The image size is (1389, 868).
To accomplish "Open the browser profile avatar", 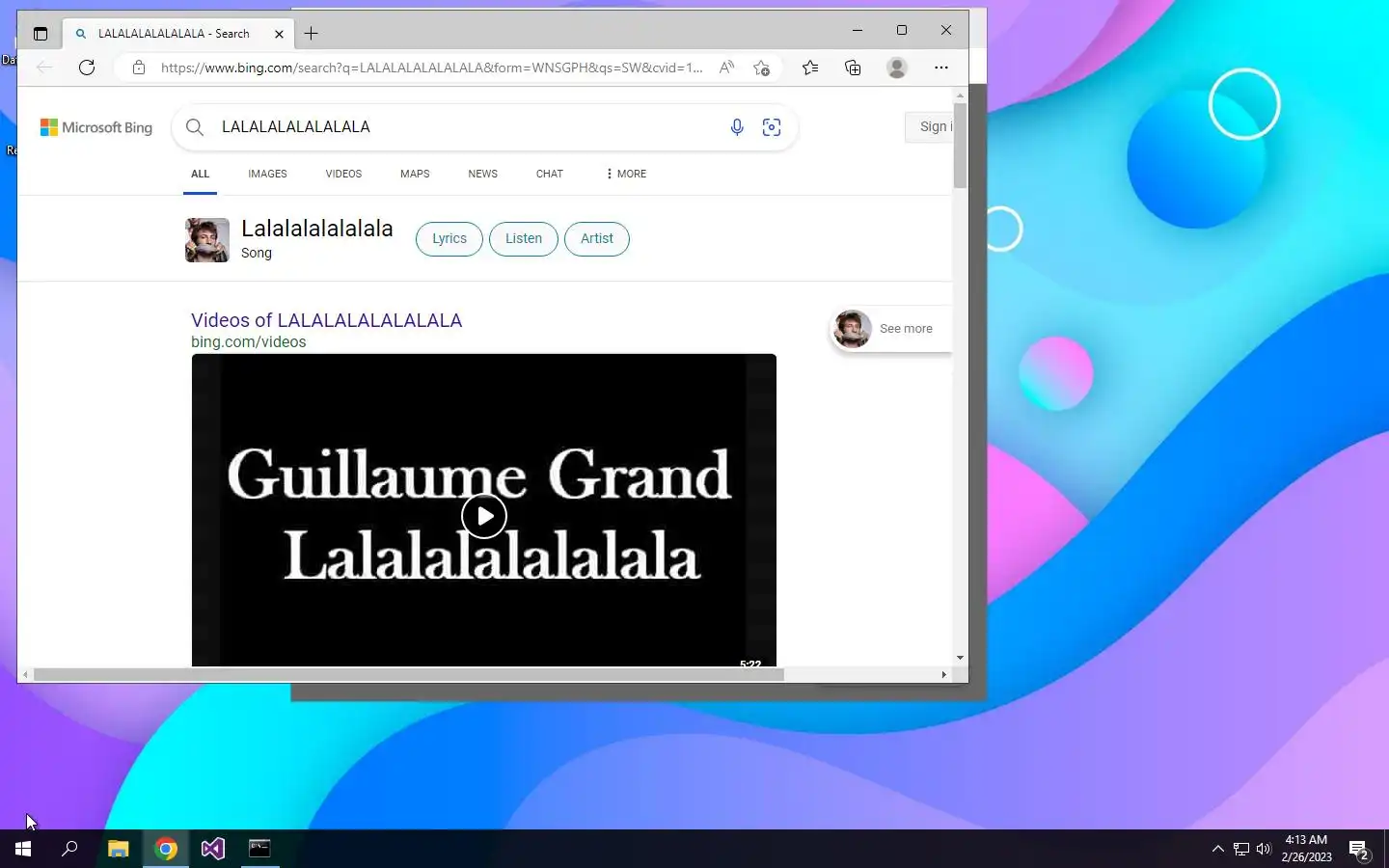I will pyautogui.click(x=897, y=68).
